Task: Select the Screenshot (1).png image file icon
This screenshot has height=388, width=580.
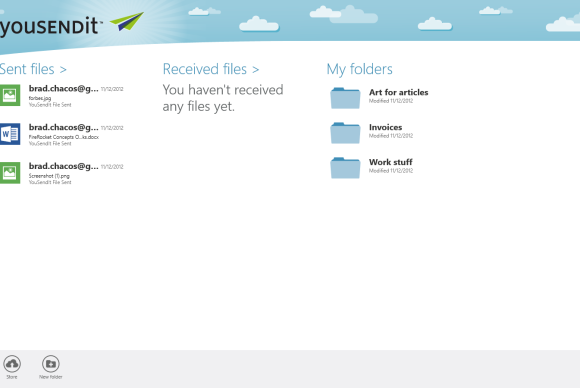Action: coord(10,173)
